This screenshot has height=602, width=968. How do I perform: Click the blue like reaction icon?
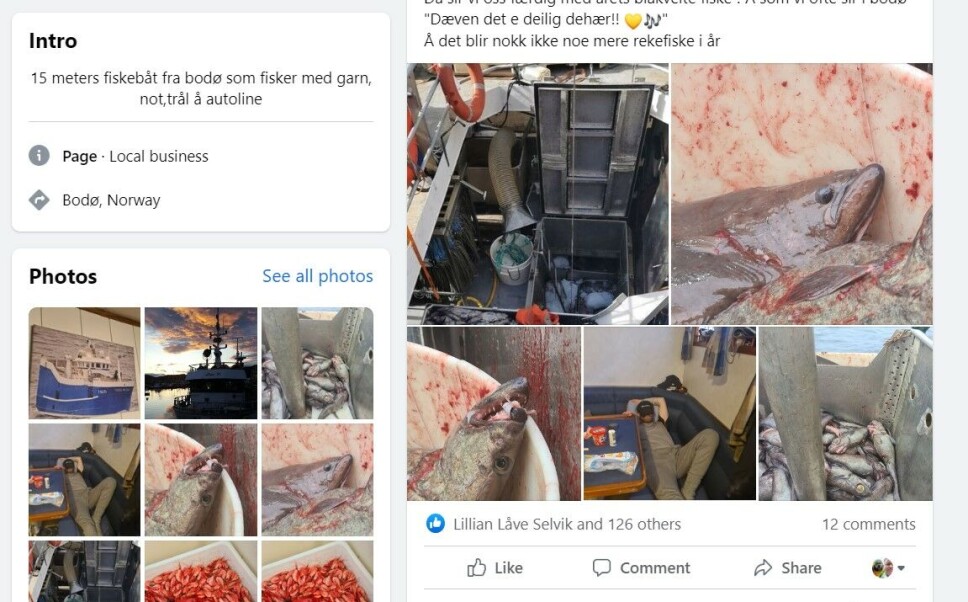(435, 524)
